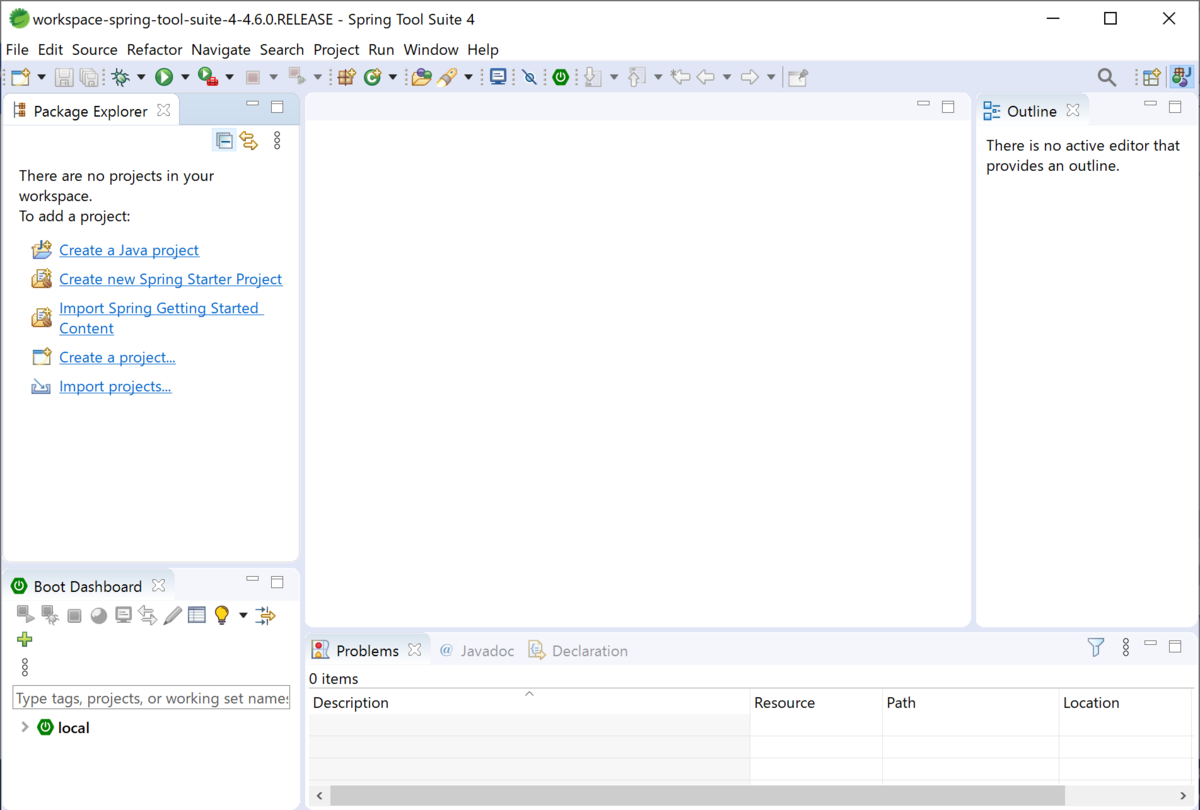Image resolution: width=1200 pixels, height=810 pixels.
Task: Open console icon in the Boot Dashboard toolbar
Action: (122, 615)
